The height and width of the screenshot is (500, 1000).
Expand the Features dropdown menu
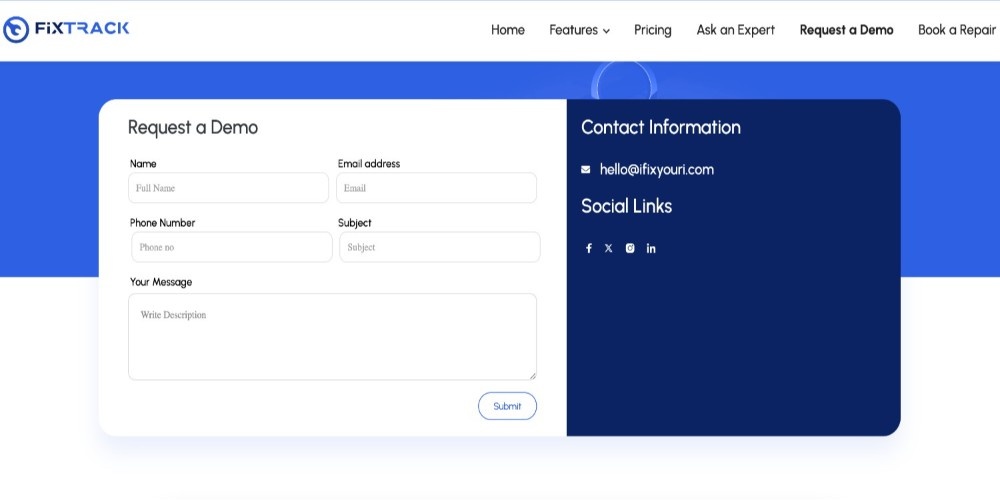(579, 30)
